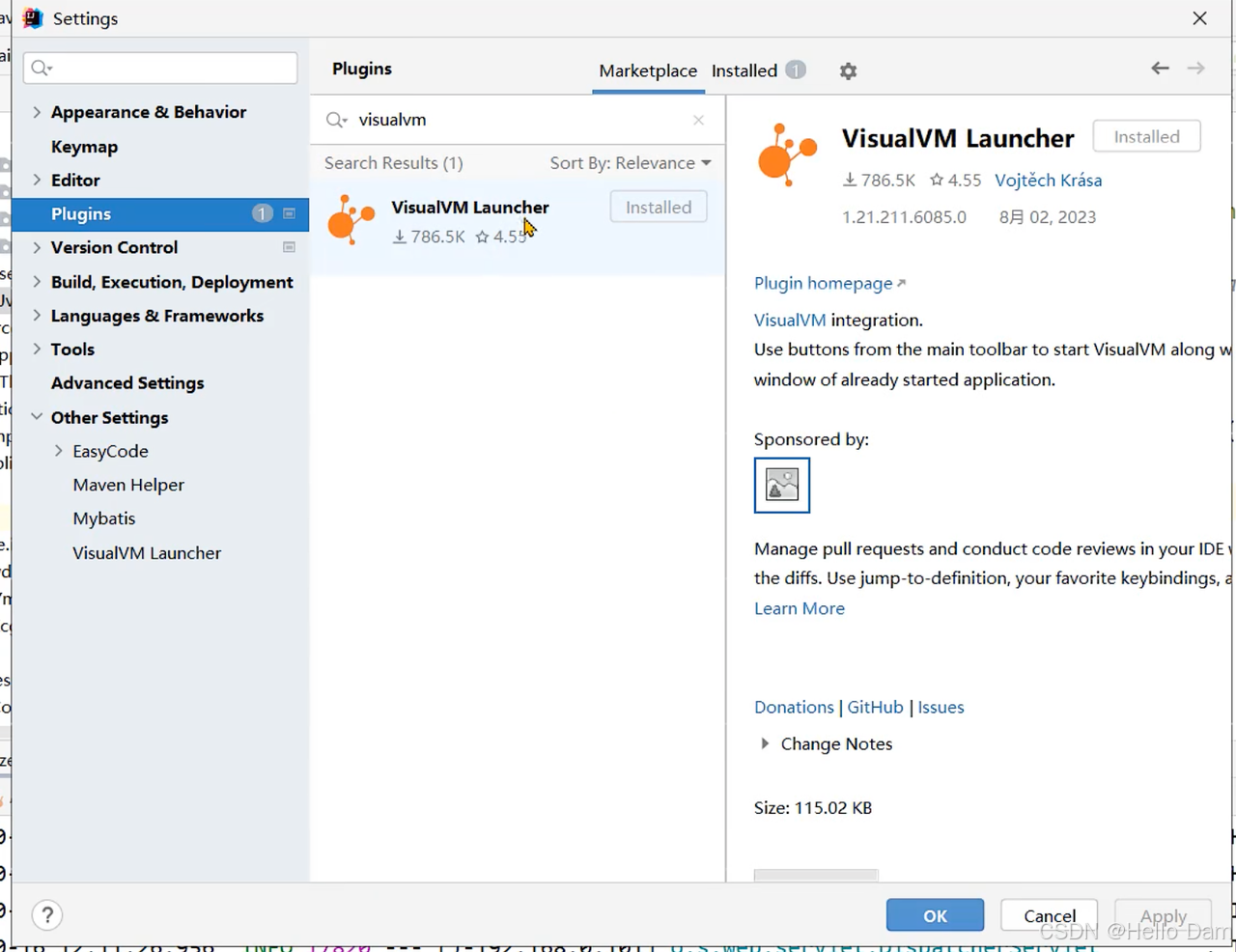The height and width of the screenshot is (952, 1236).
Task: Click Installed button in search result row
Action: coord(659,207)
